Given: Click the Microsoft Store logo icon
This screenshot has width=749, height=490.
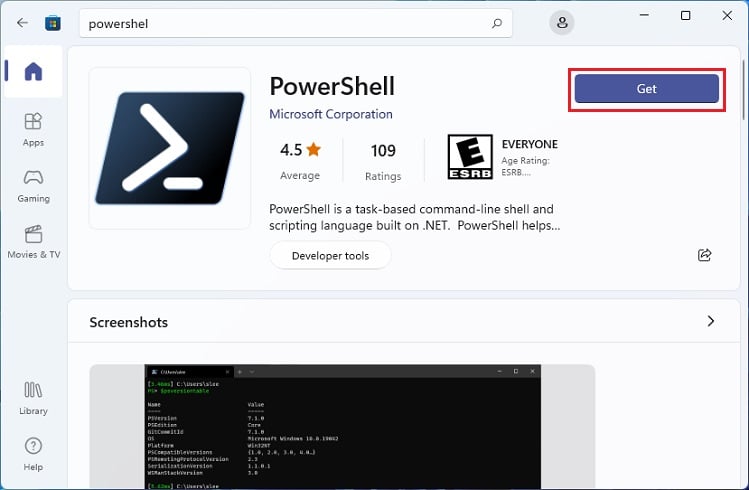Looking at the screenshot, I should tap(53, 23).
